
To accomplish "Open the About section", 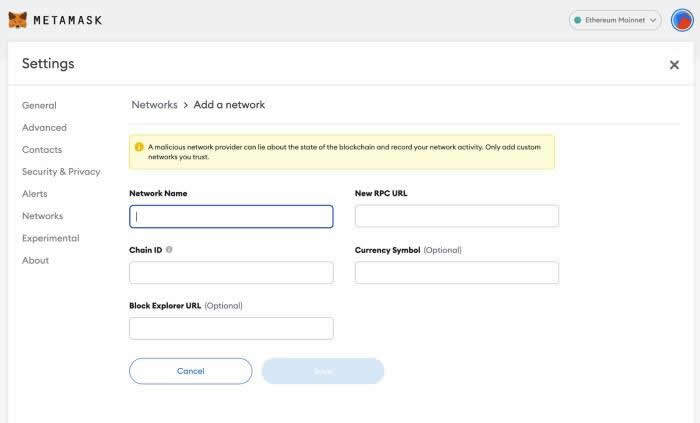I will [x=35, y=260].
